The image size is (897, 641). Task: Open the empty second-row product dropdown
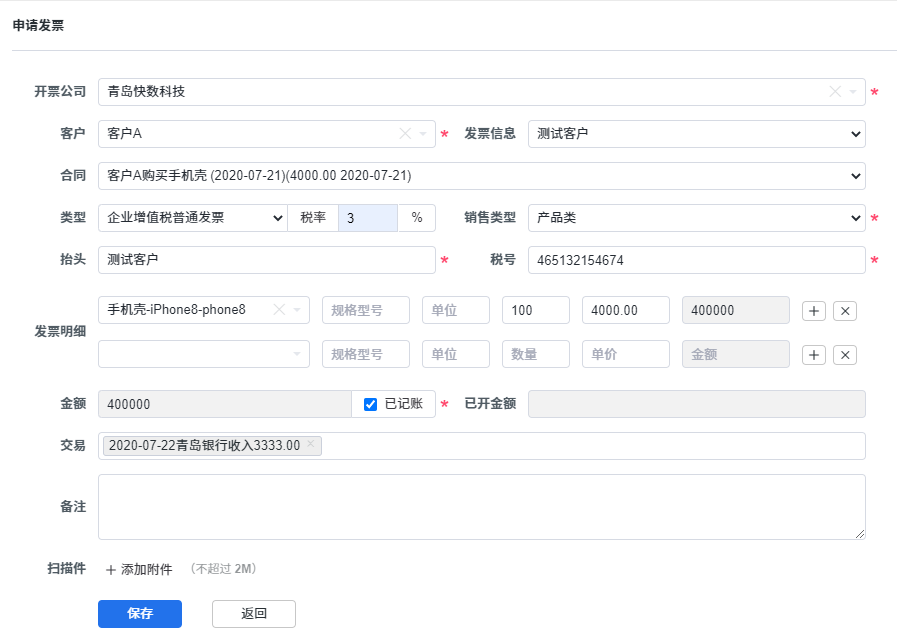click(x=204, y=354)
